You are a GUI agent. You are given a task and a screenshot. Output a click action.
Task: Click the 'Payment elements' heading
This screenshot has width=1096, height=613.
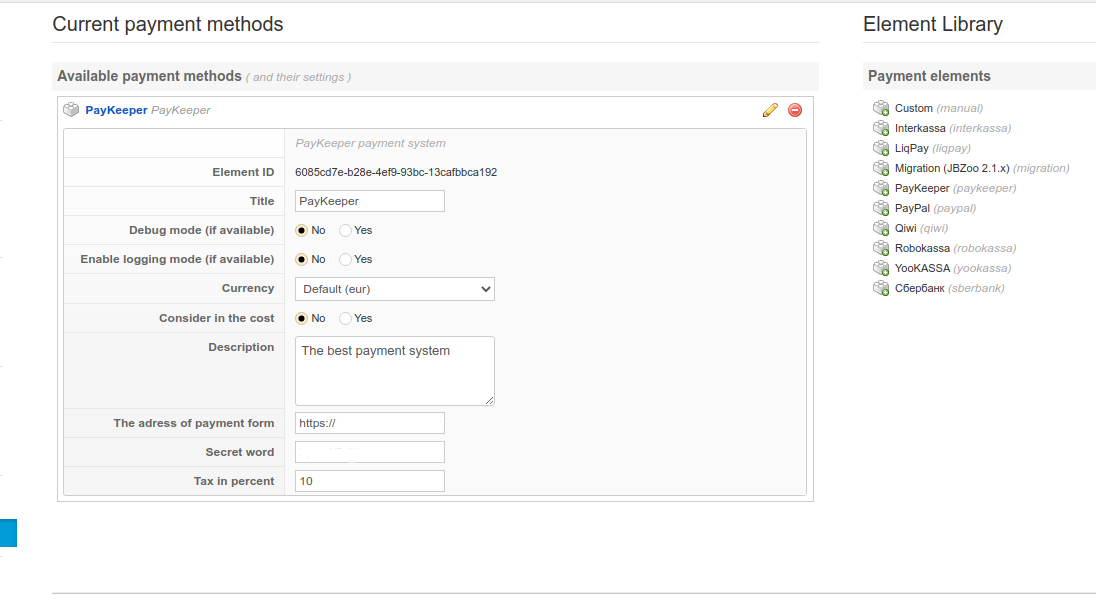coord(929,76)
